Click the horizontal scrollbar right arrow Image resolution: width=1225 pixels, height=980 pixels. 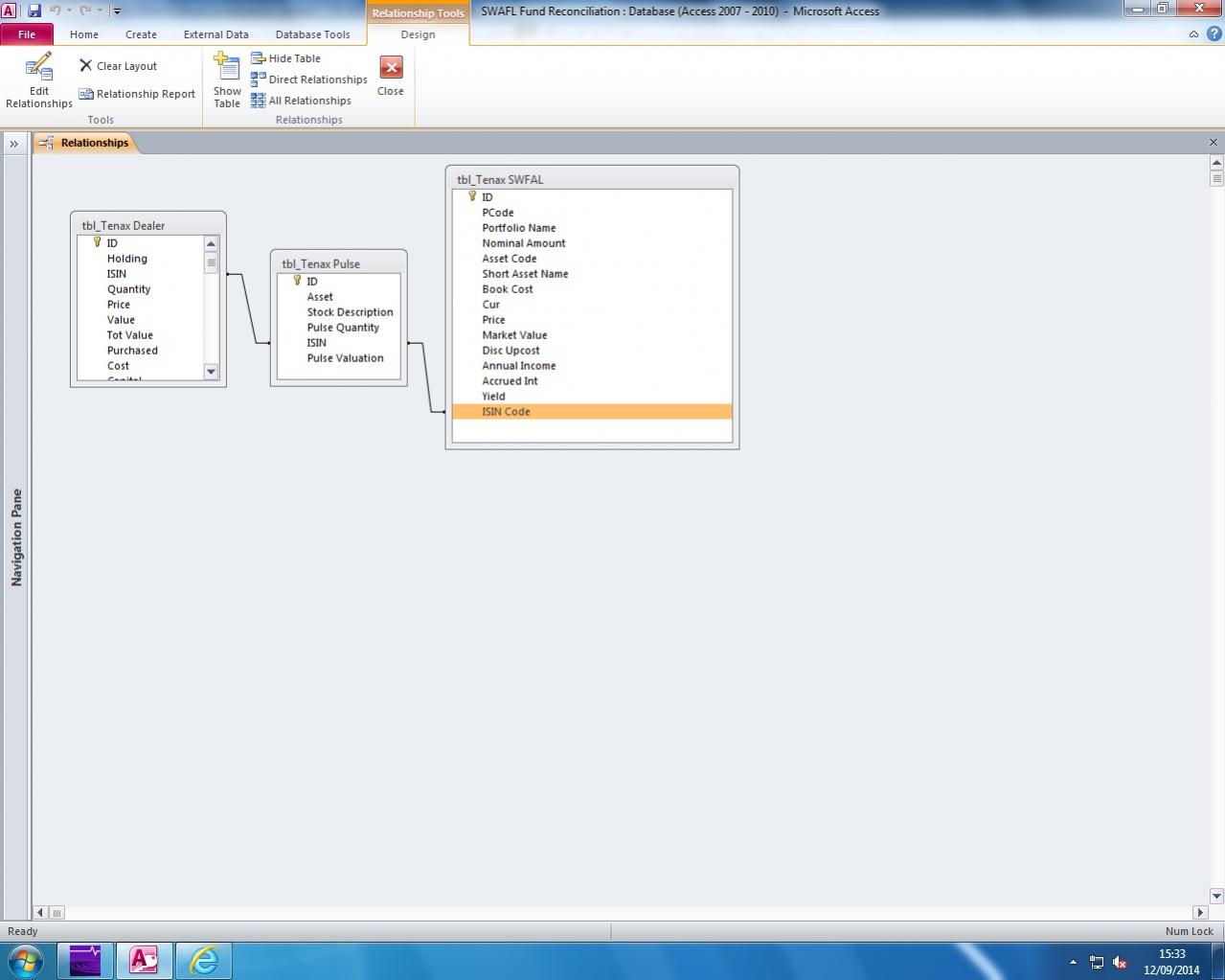coord(1200,913)
